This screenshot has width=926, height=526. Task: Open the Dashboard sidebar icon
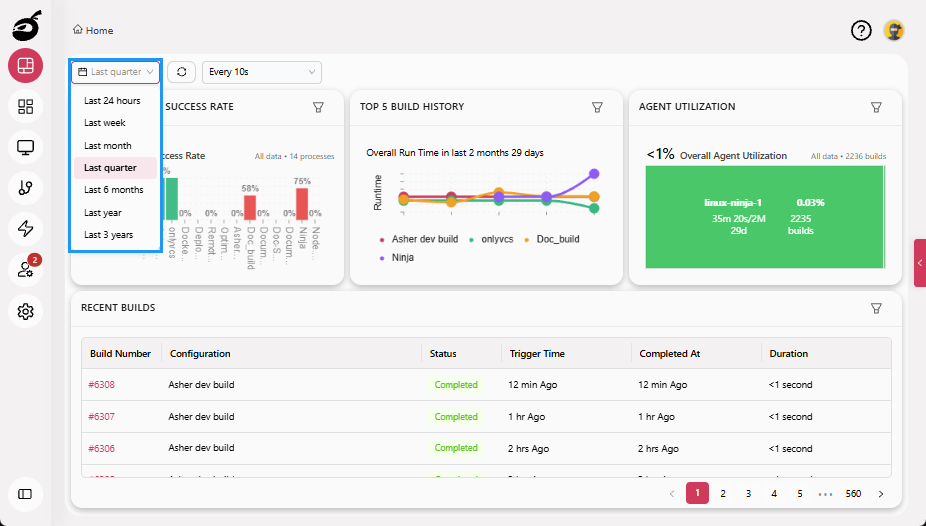[25, 65]
